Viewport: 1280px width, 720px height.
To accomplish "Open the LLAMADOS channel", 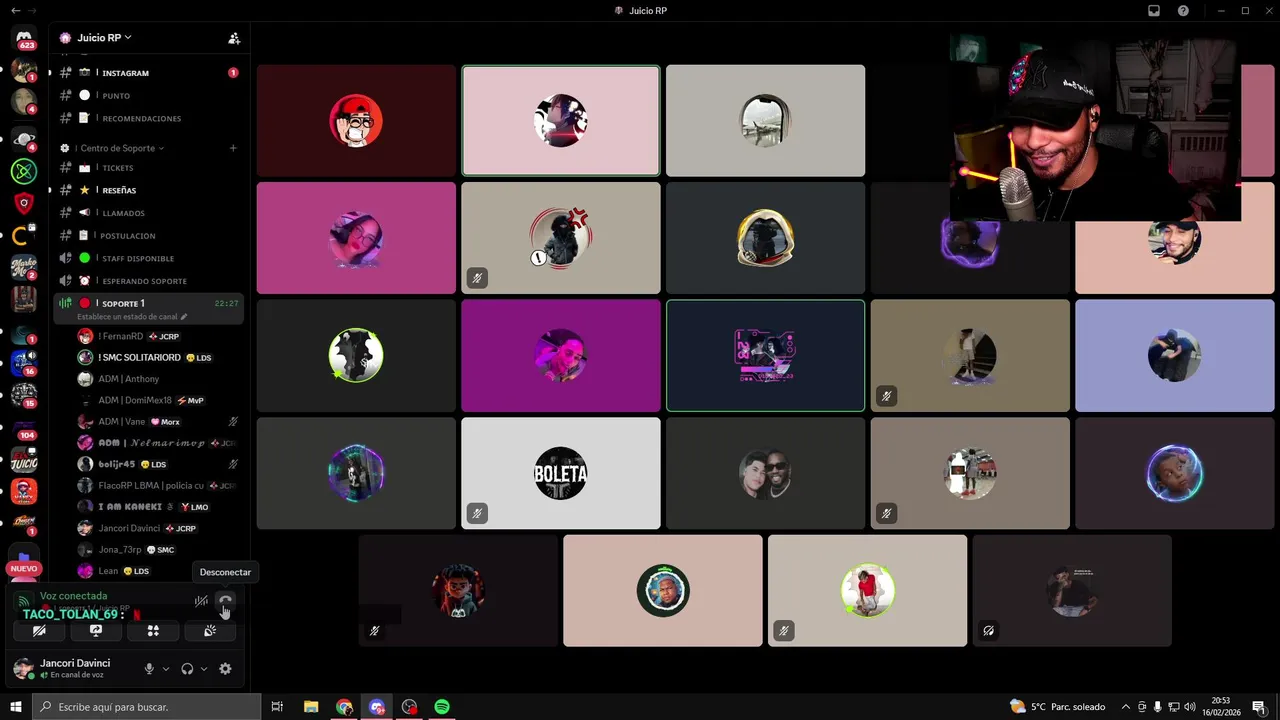I will pyautogui.click(x=148, y=213).
